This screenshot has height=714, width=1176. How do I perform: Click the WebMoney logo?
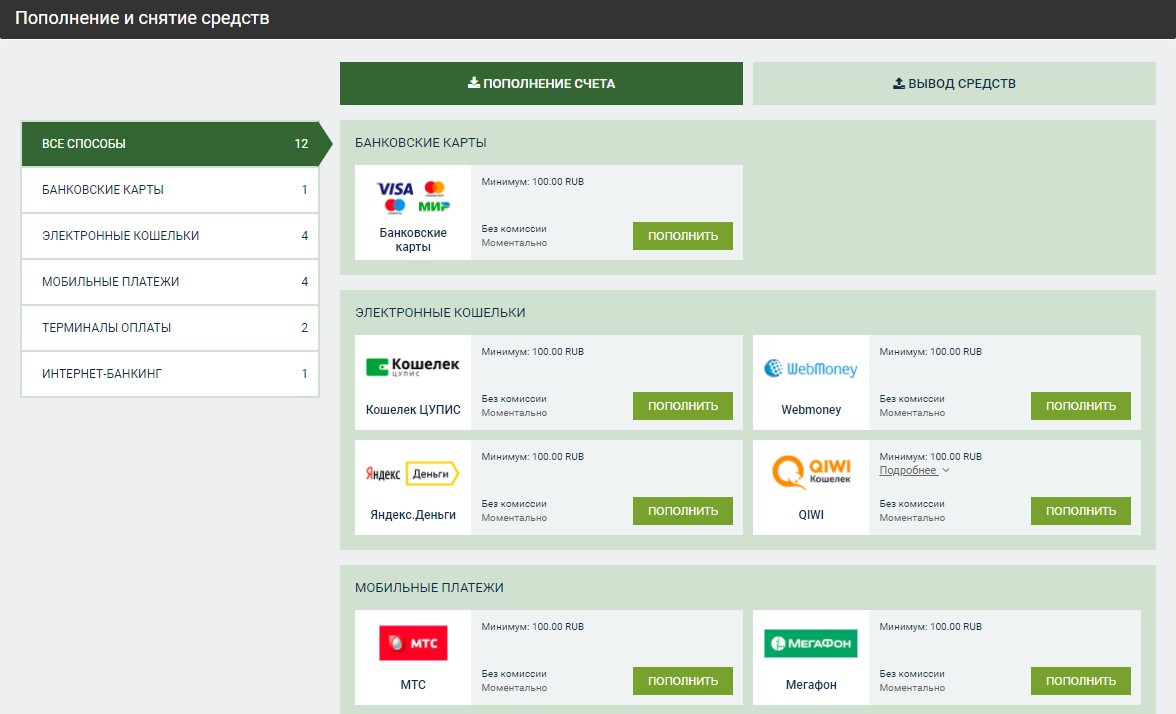click(811, 368)
